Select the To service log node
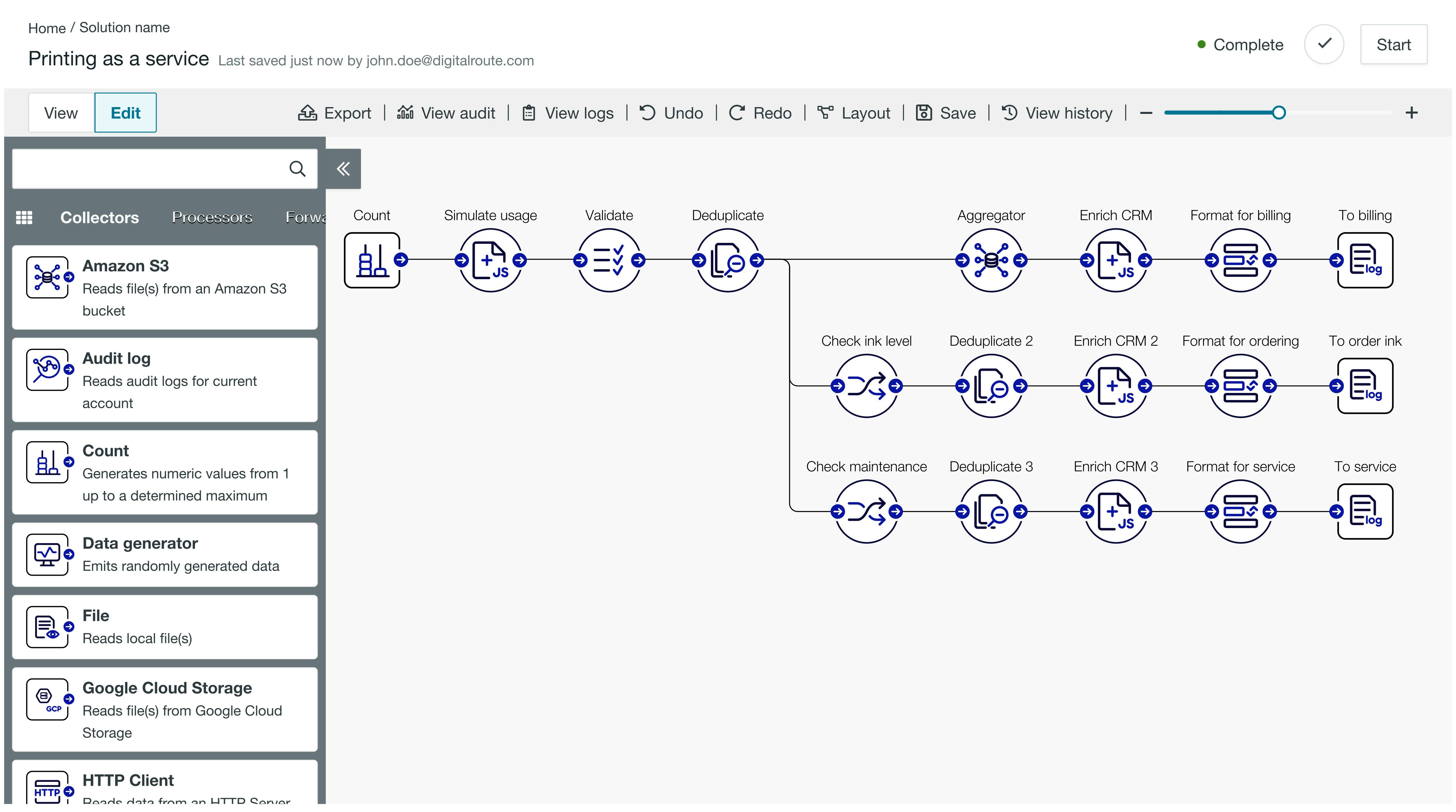This screenshot has height=812, width=1456. (1365, 511)
